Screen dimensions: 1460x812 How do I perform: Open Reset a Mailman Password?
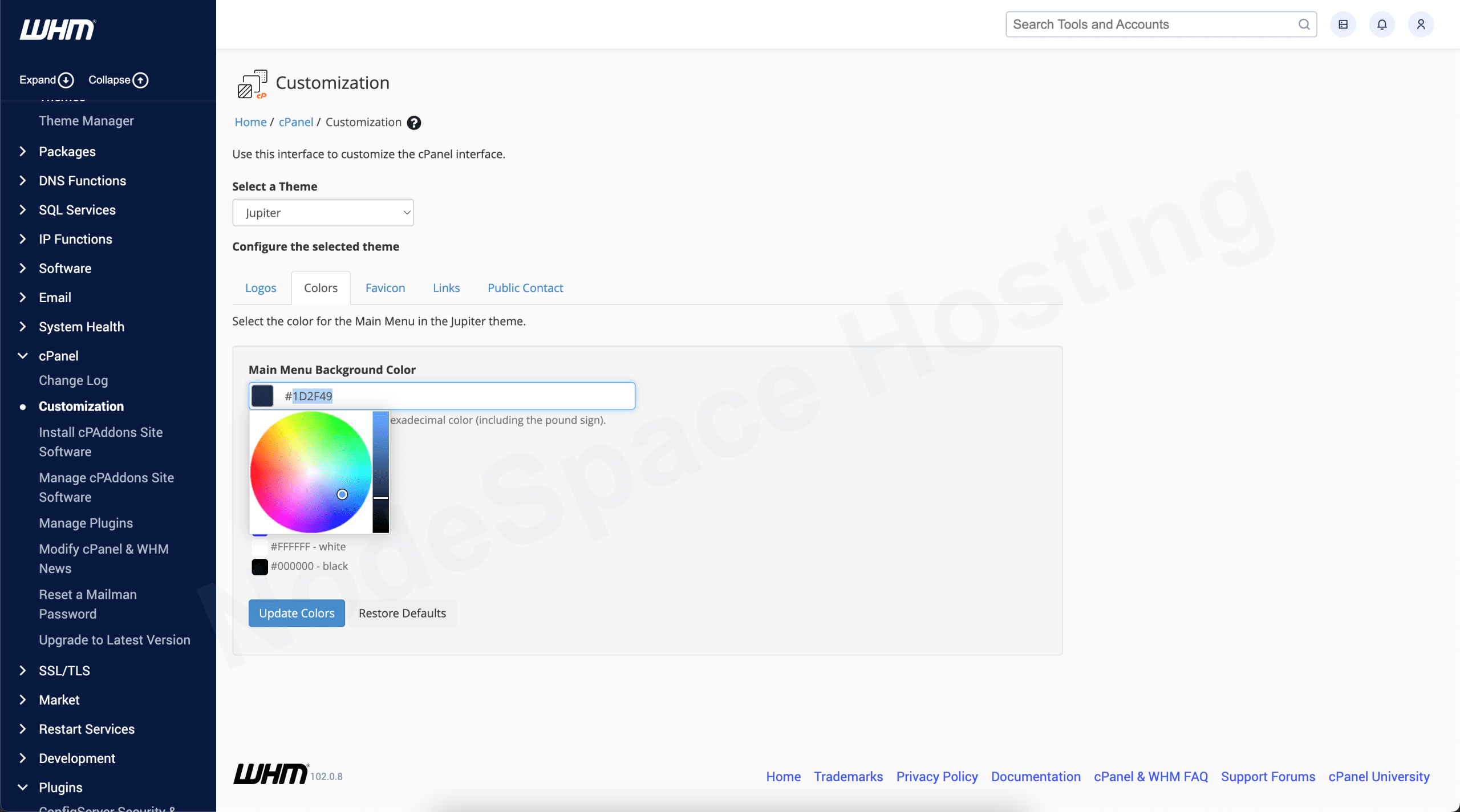[88, 604]
